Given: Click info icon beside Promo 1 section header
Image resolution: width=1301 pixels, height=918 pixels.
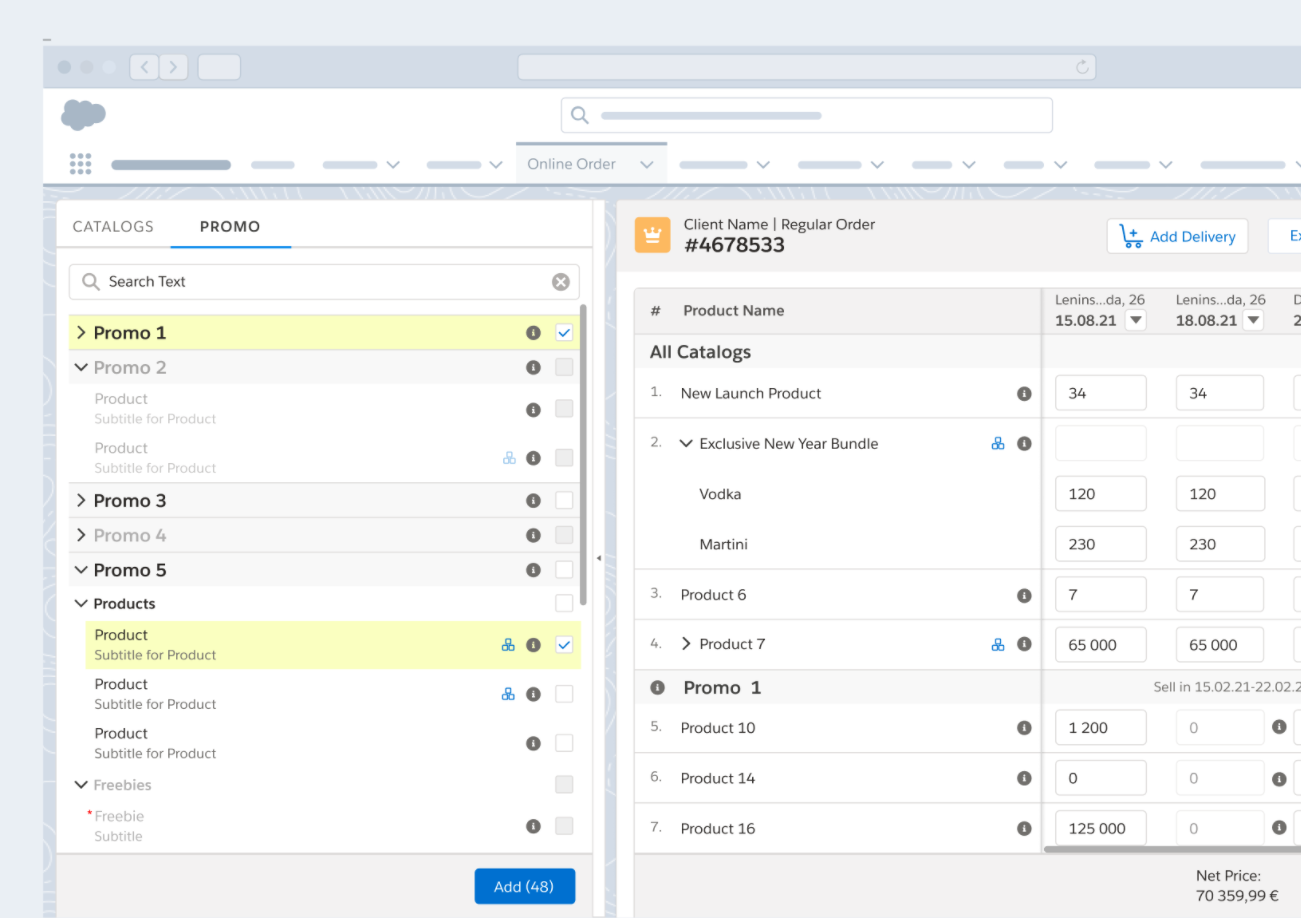Looking at the screenshot, I should [x=657, y=688].
